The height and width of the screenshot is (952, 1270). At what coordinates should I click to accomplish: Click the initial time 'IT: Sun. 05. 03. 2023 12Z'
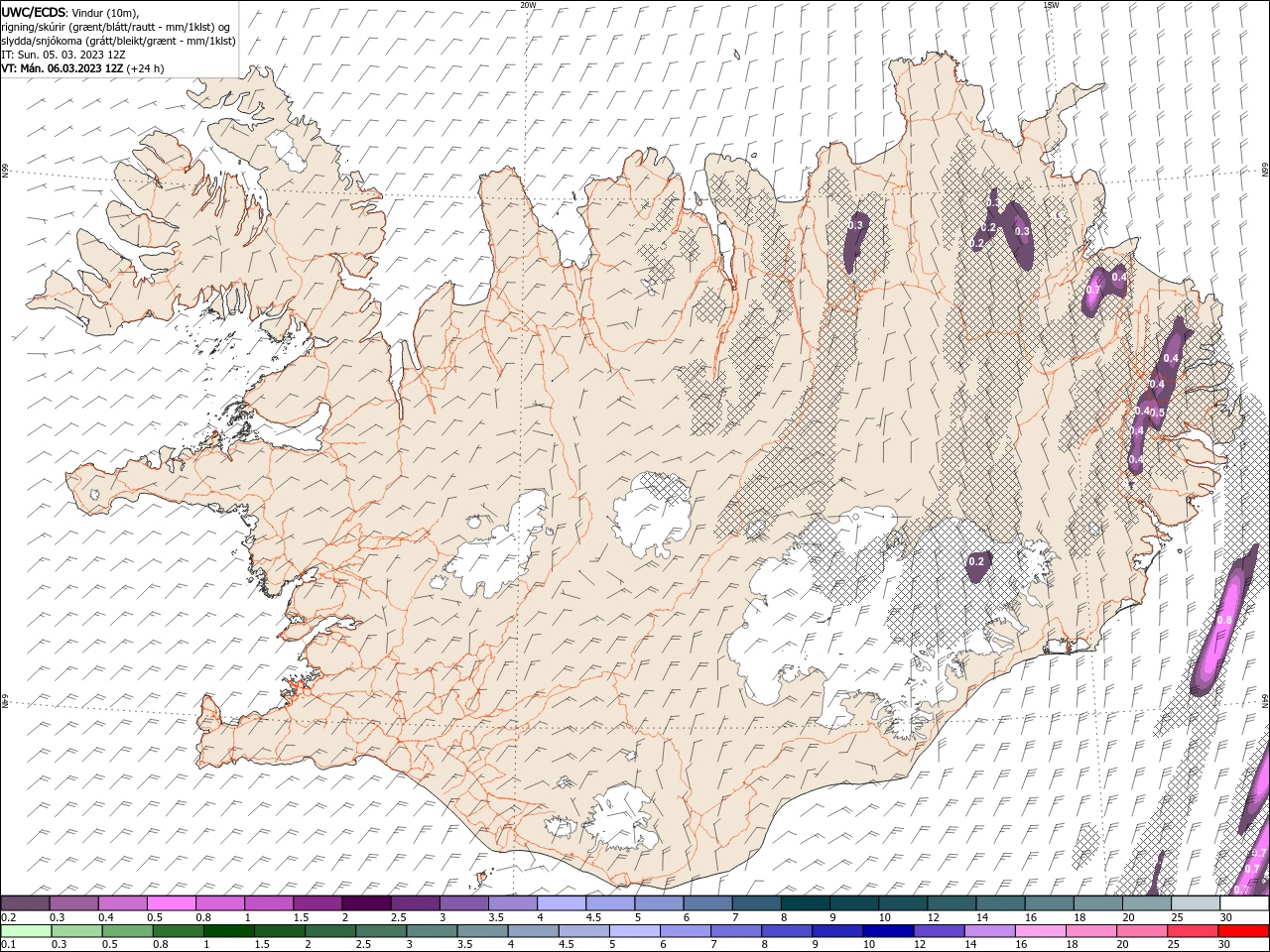(62, 55)
